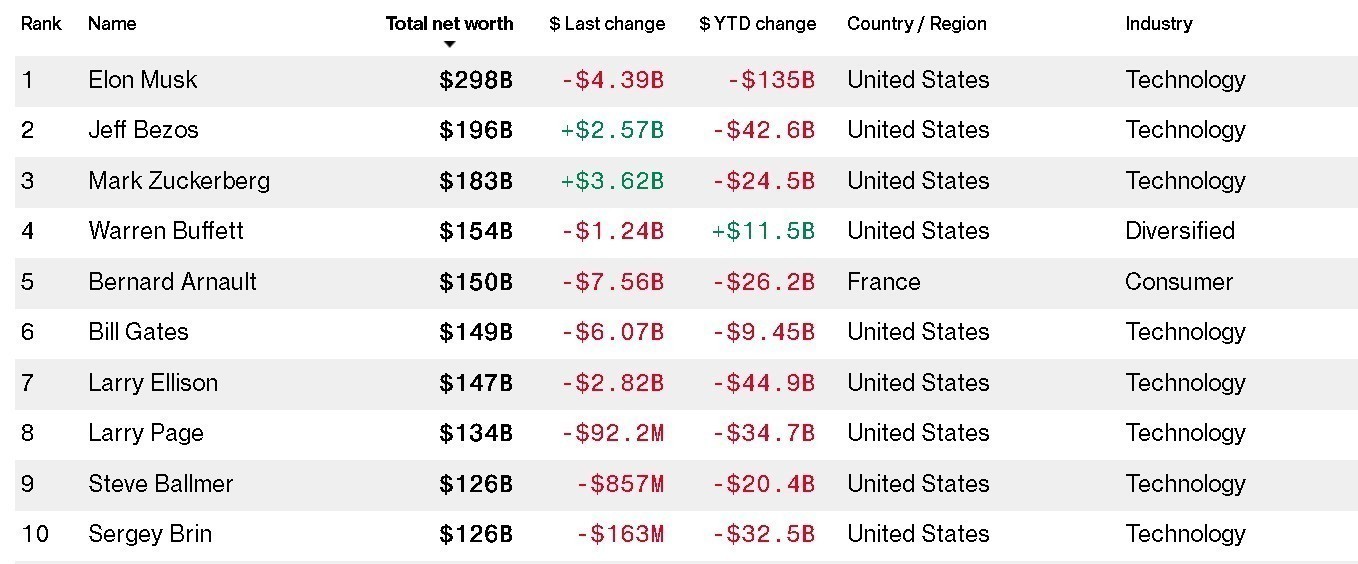This screenshot has width=1358, height=564.
Task: Select the Industry column header
Action: (x=1158, y=23)
